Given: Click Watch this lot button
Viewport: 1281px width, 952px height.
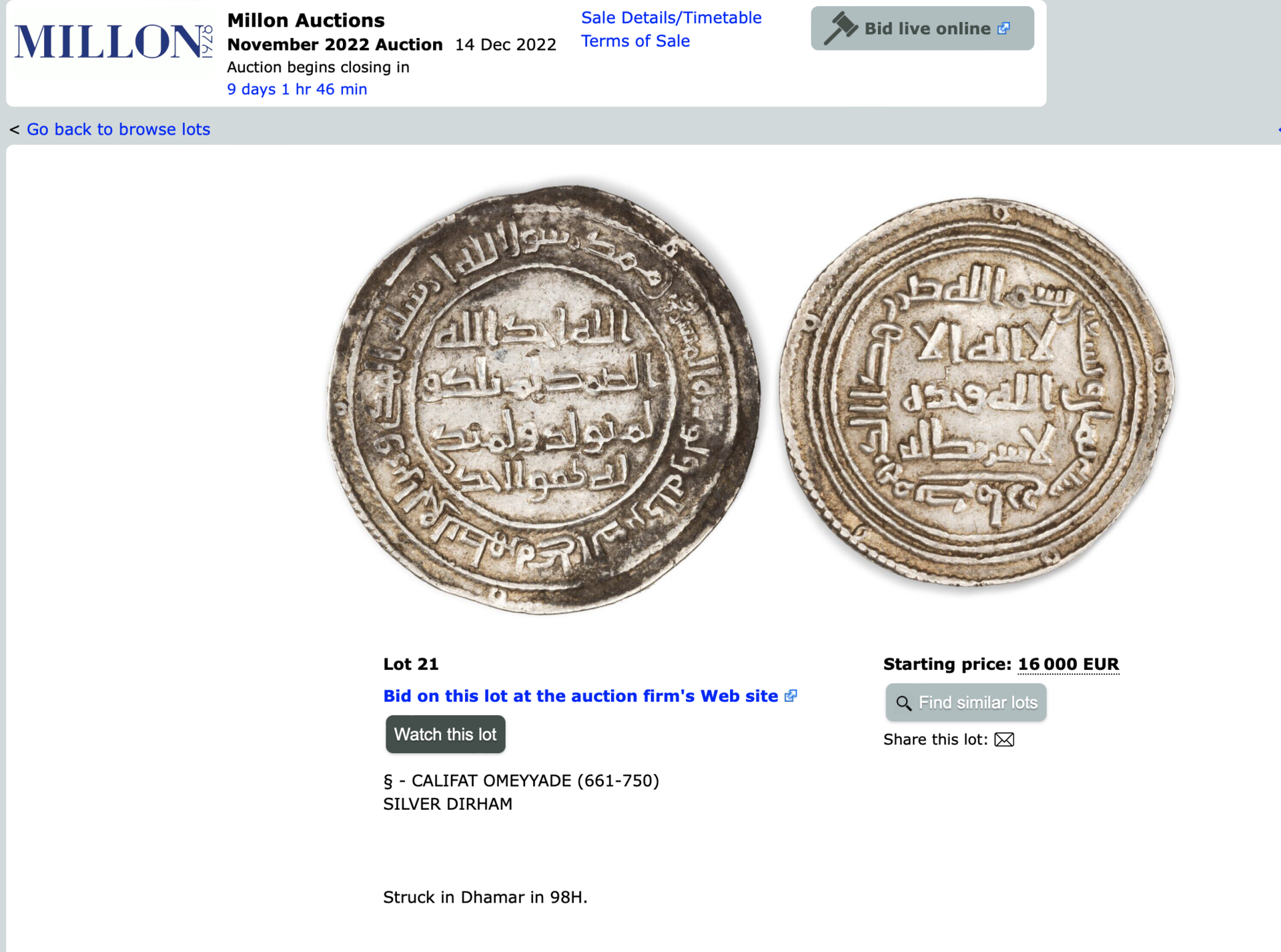Looking at the screenshot, I should click(x=445, y=734).
